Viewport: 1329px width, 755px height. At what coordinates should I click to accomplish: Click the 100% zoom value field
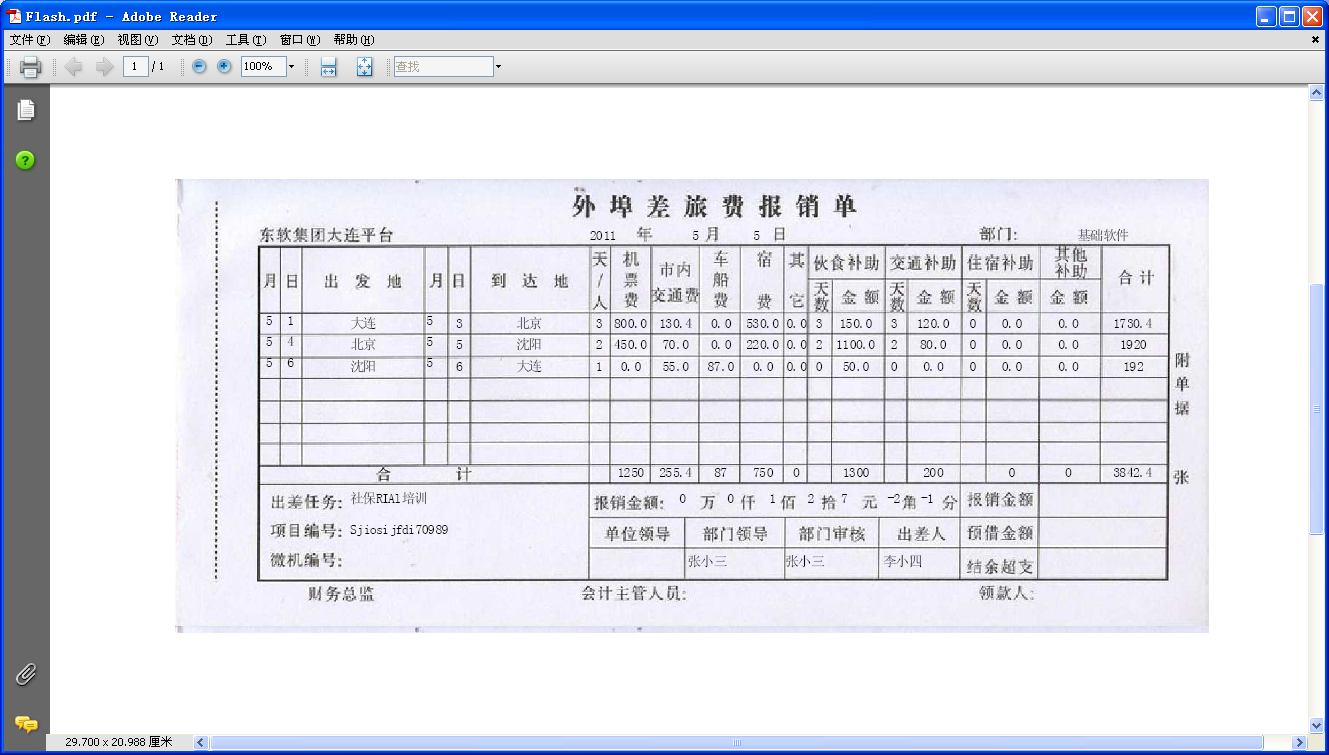coord(263,66)
